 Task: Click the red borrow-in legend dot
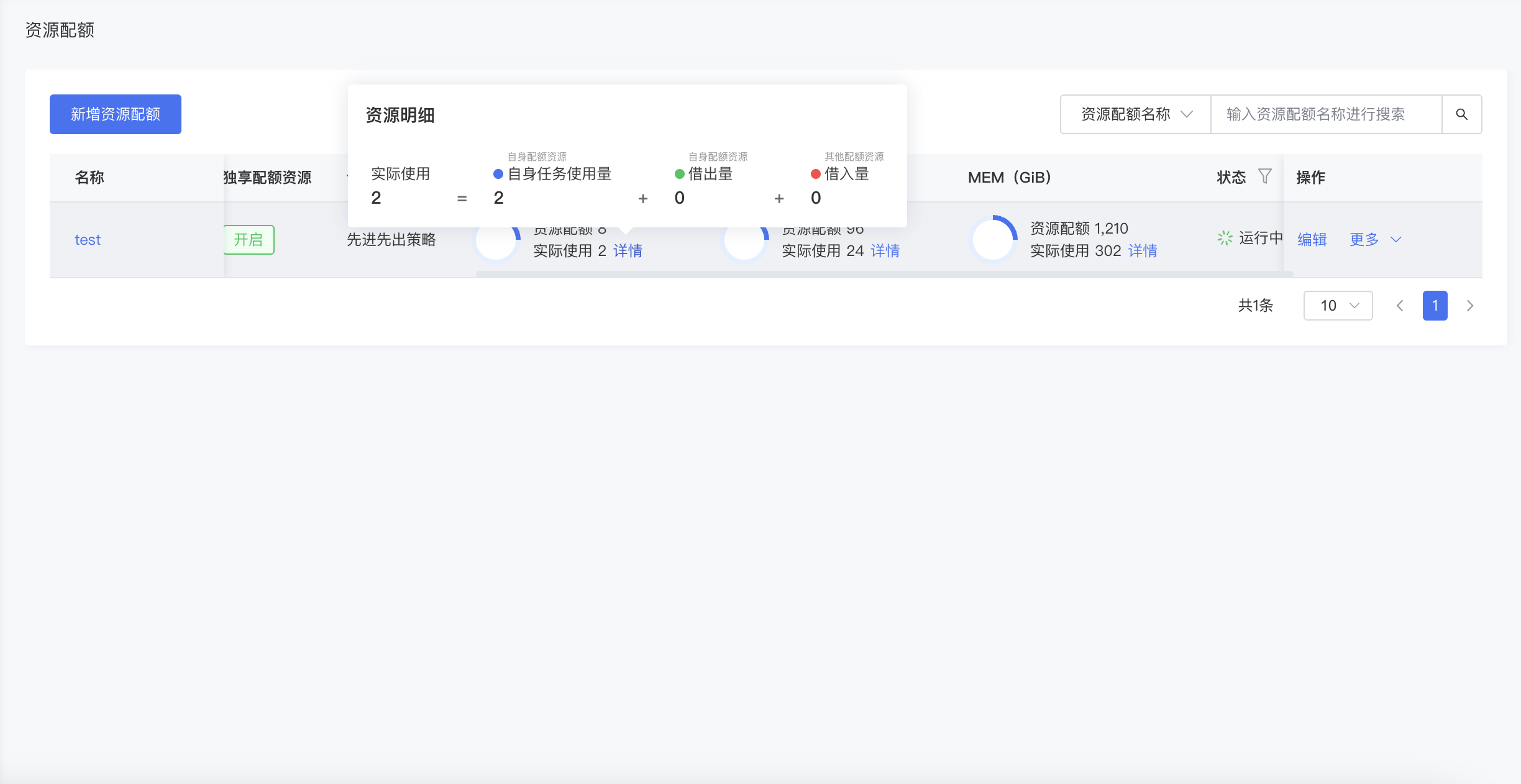pyautogui.click(x=815, y=174)
